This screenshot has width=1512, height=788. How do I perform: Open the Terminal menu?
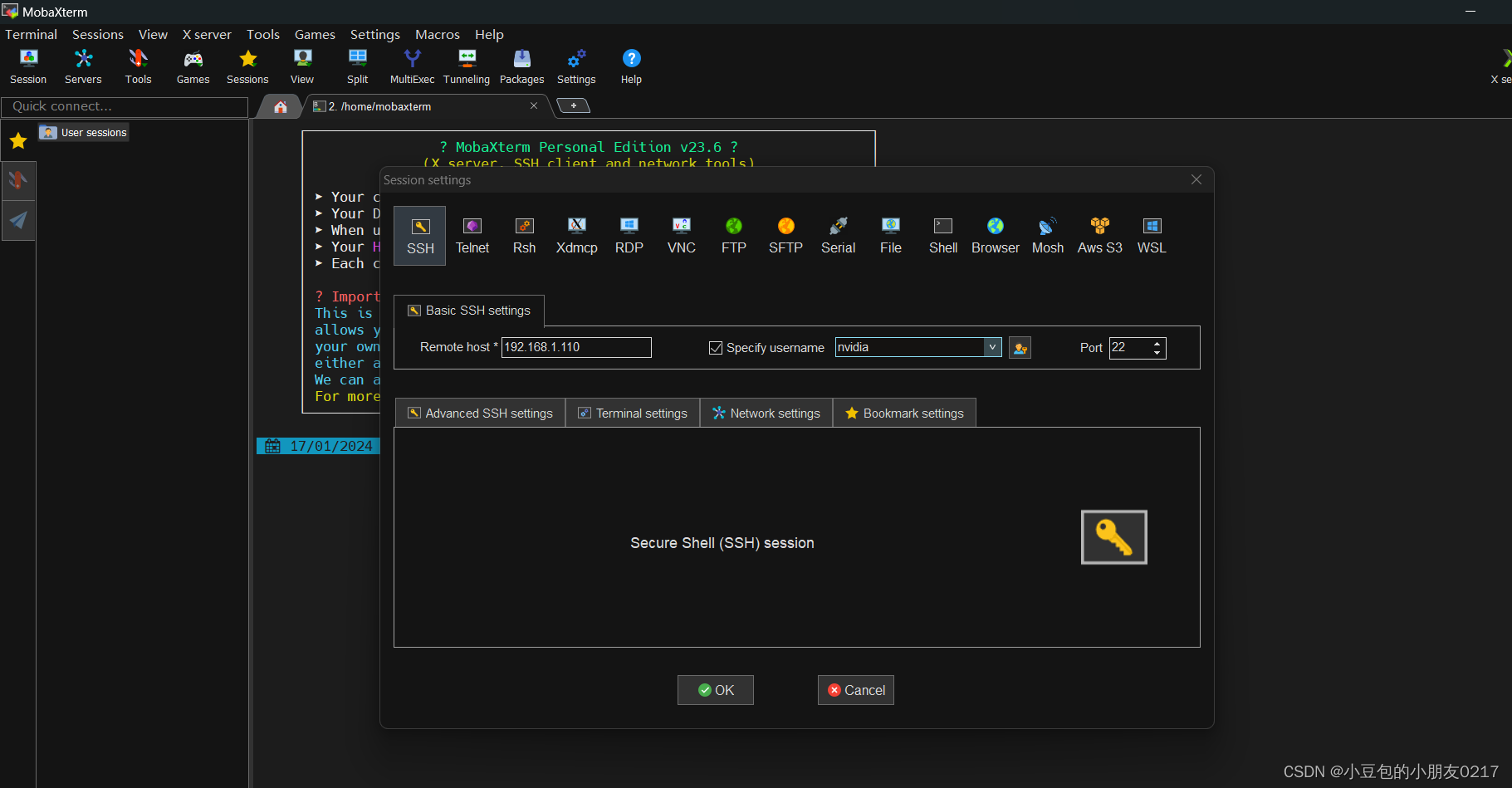point(32,34)
